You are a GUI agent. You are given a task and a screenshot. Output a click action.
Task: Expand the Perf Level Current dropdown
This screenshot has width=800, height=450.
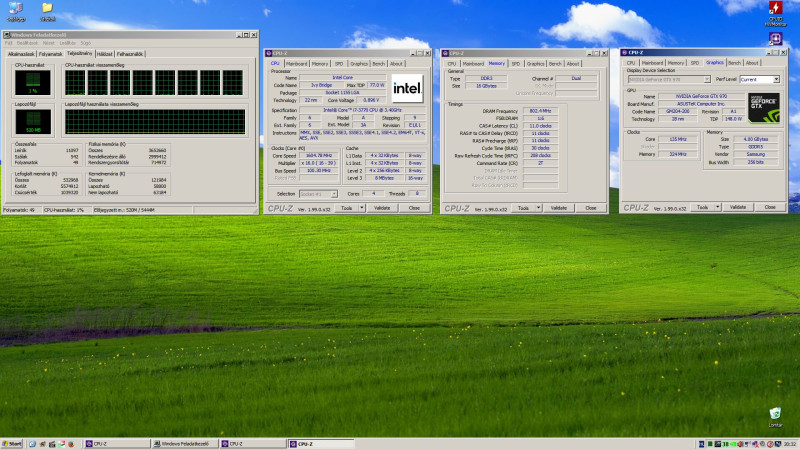click(776, 80)
